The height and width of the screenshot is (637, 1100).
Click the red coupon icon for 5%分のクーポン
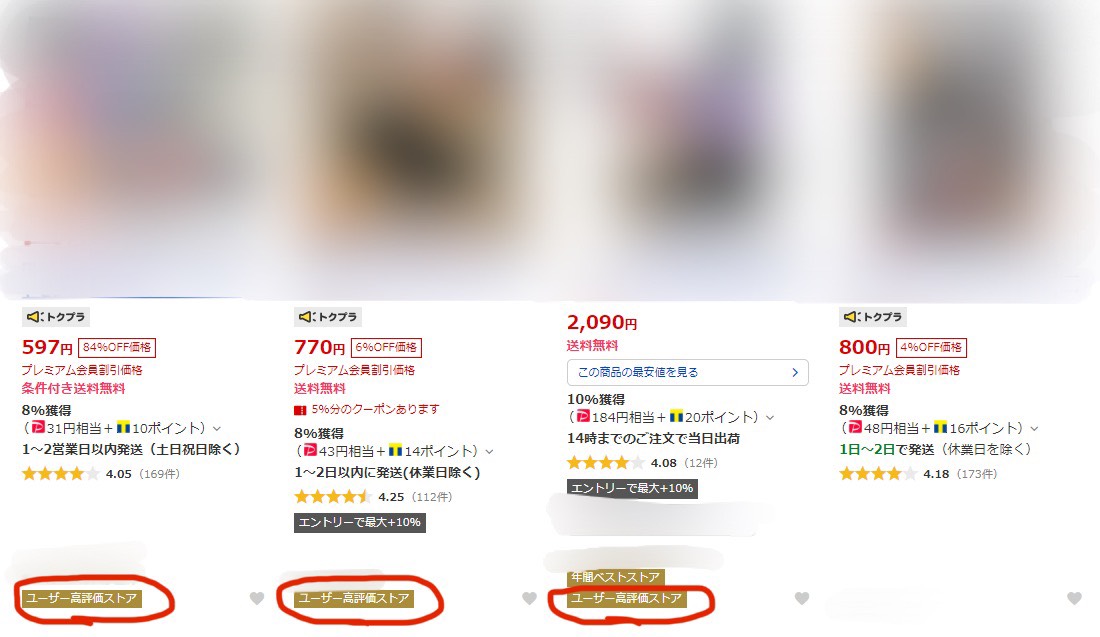pos(300,410)
